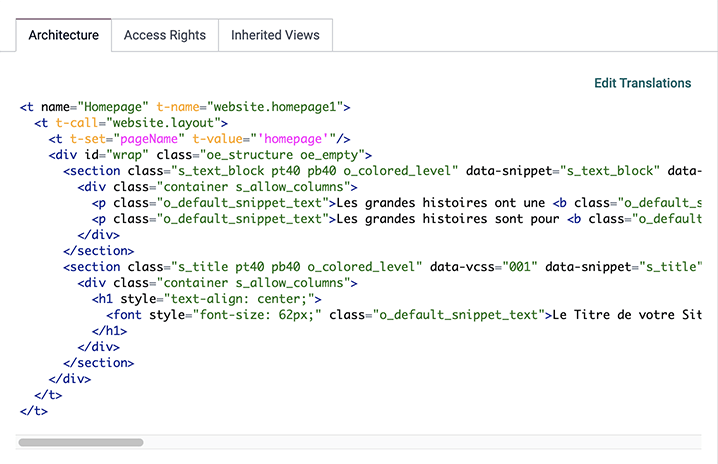The height and width of the screenshot is (464, 718).
Task: Switch to the Architecture tab
Action: tap(64, 35)
